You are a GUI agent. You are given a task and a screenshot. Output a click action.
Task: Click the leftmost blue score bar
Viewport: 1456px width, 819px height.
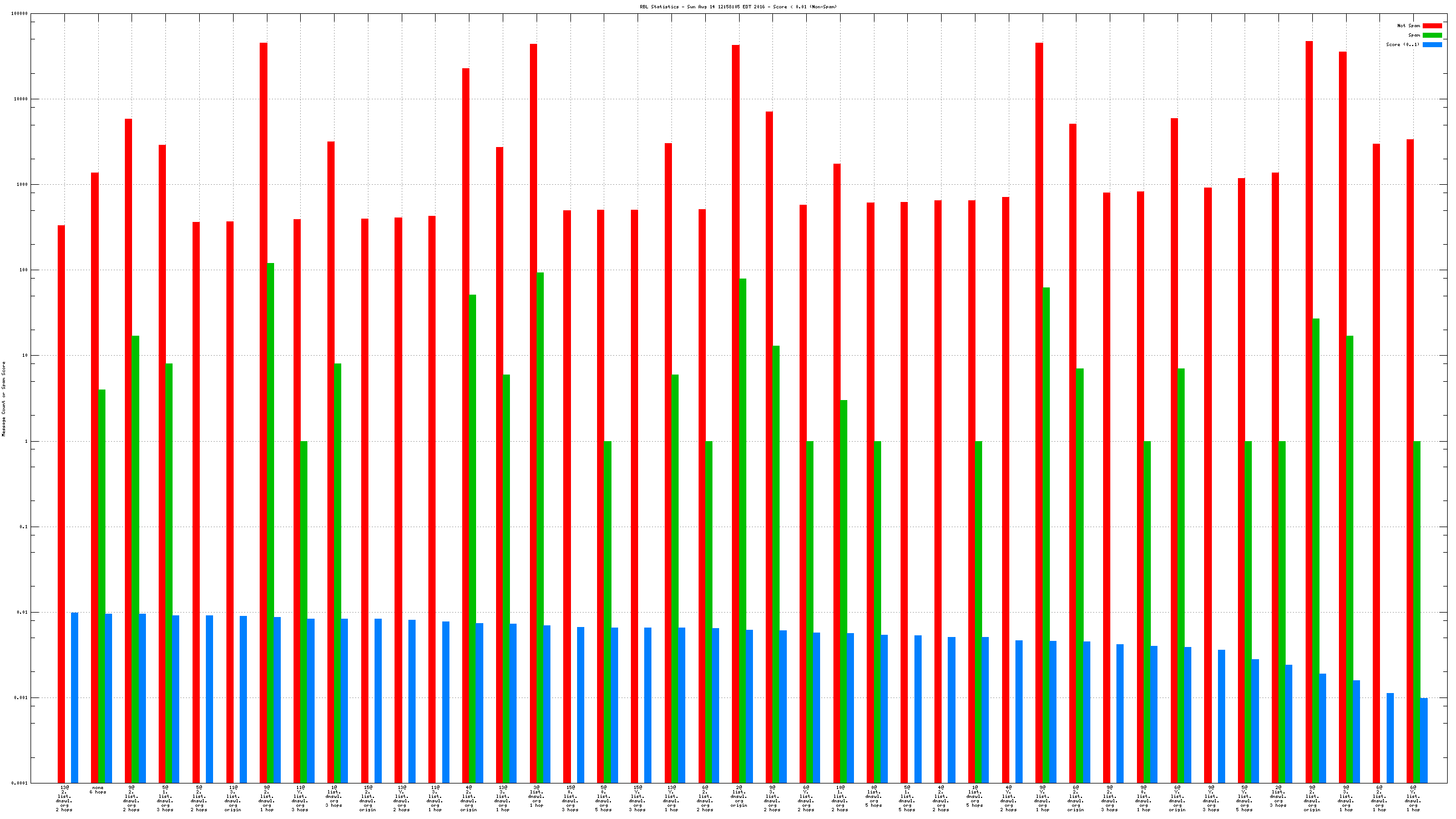[74, 697]
